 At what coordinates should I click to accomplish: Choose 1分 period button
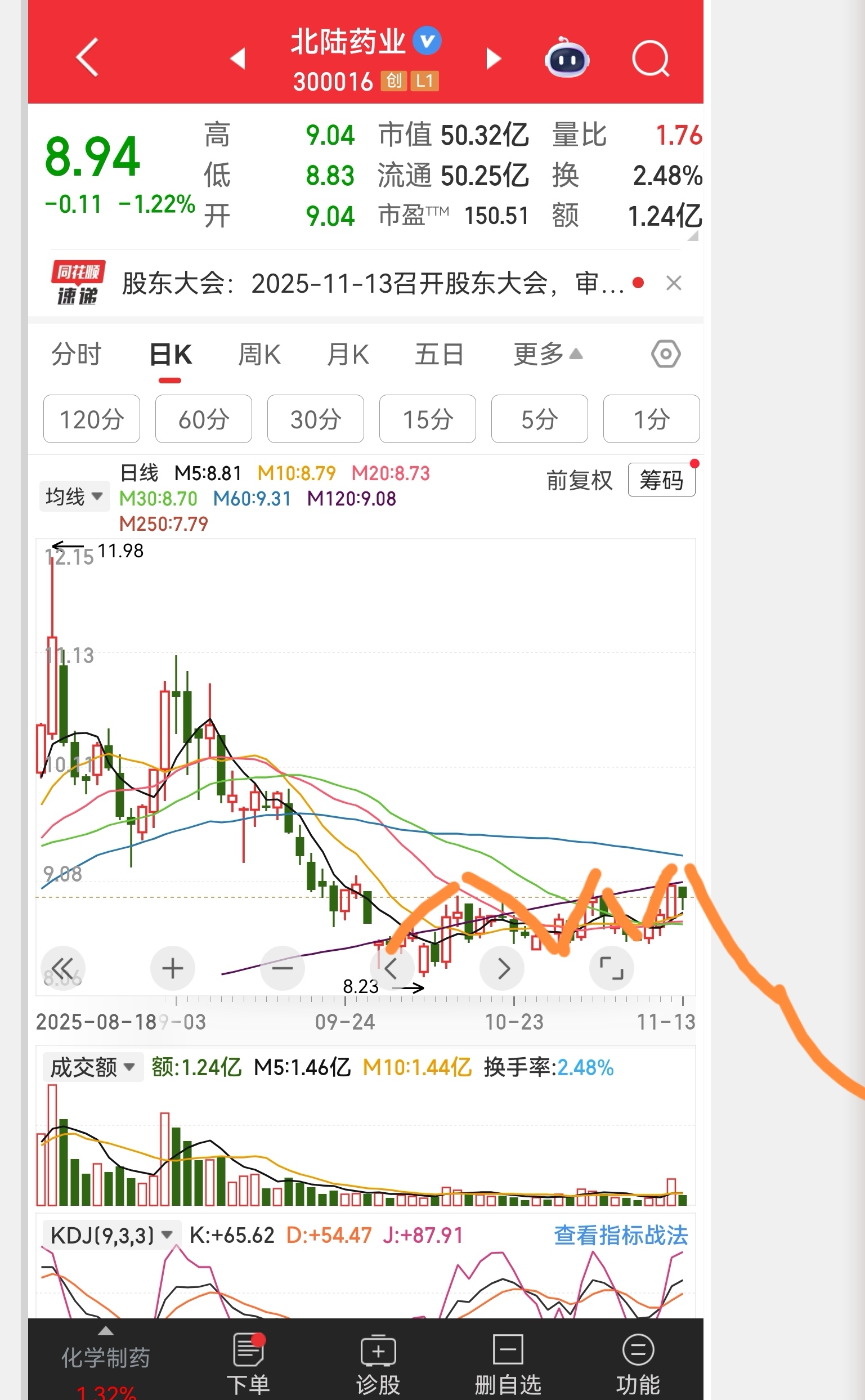(x=652, y=419)
